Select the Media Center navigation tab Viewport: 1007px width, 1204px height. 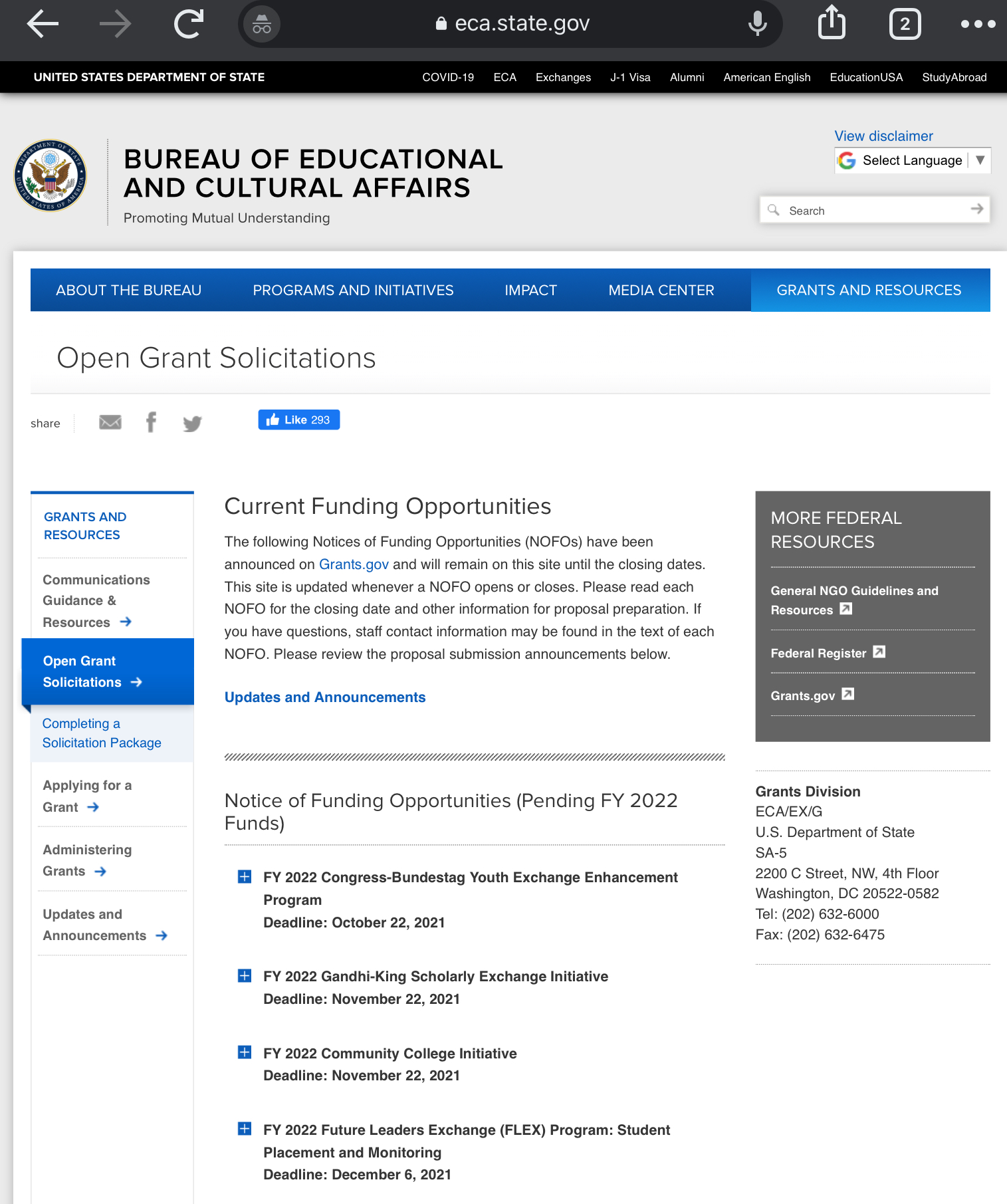(661, 291)
